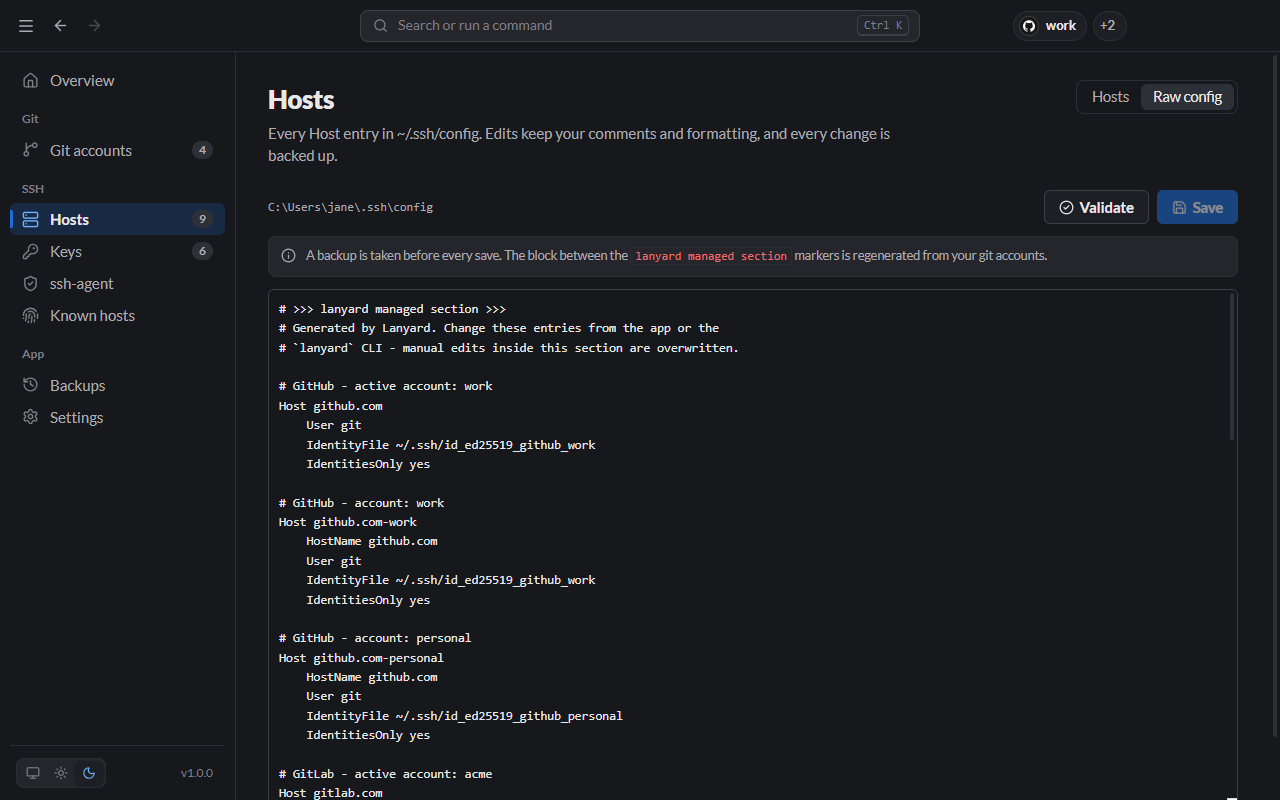Switch to the light theme sun icon
The width and height of the screenshot is (1280, 800).
[61, 773]
